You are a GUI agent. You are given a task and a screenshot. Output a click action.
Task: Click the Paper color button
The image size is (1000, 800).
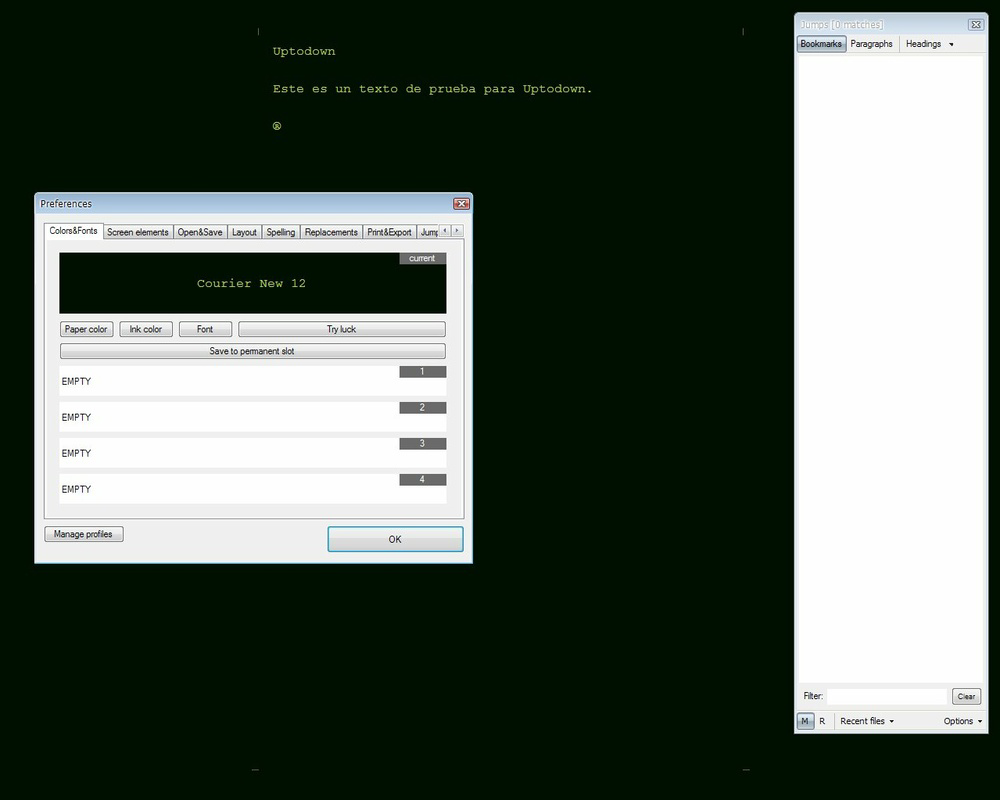86,329
